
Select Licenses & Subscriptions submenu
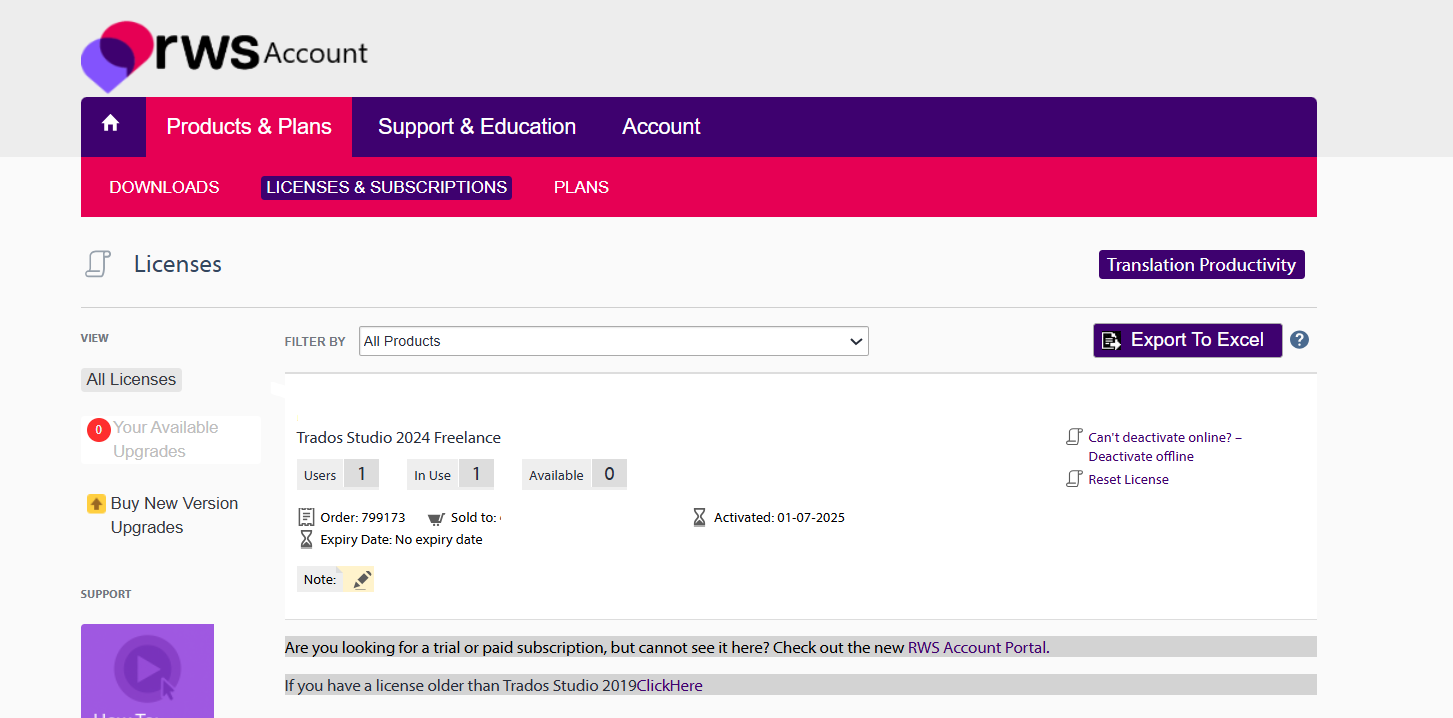pyautogui.click(x=386, y=187)
